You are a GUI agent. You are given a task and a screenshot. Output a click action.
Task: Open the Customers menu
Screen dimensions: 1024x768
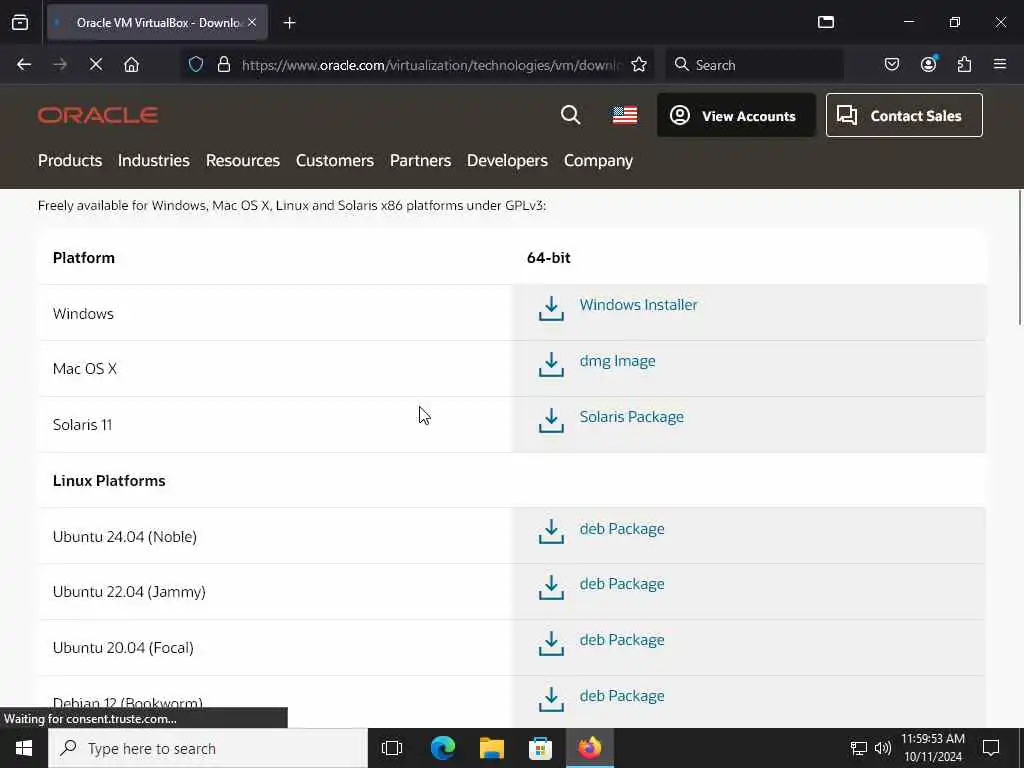pyautogui.click(x=334, y=161)
